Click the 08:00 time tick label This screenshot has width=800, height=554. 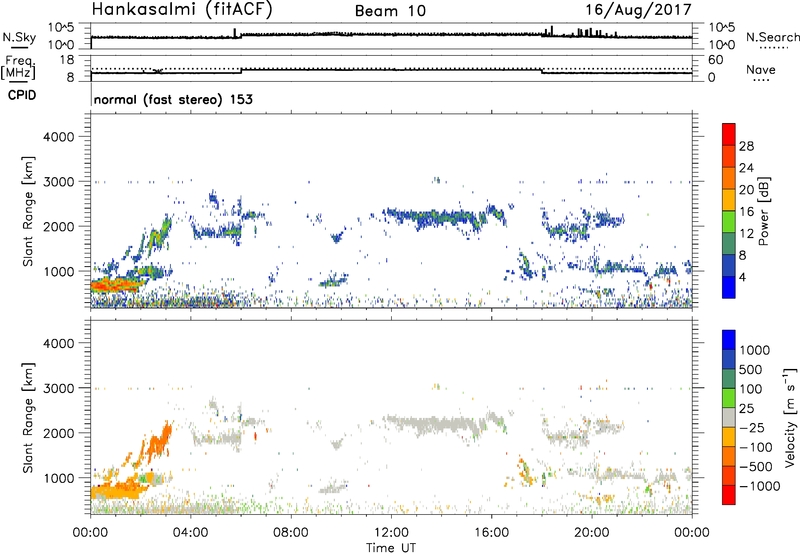pos(291,533)
